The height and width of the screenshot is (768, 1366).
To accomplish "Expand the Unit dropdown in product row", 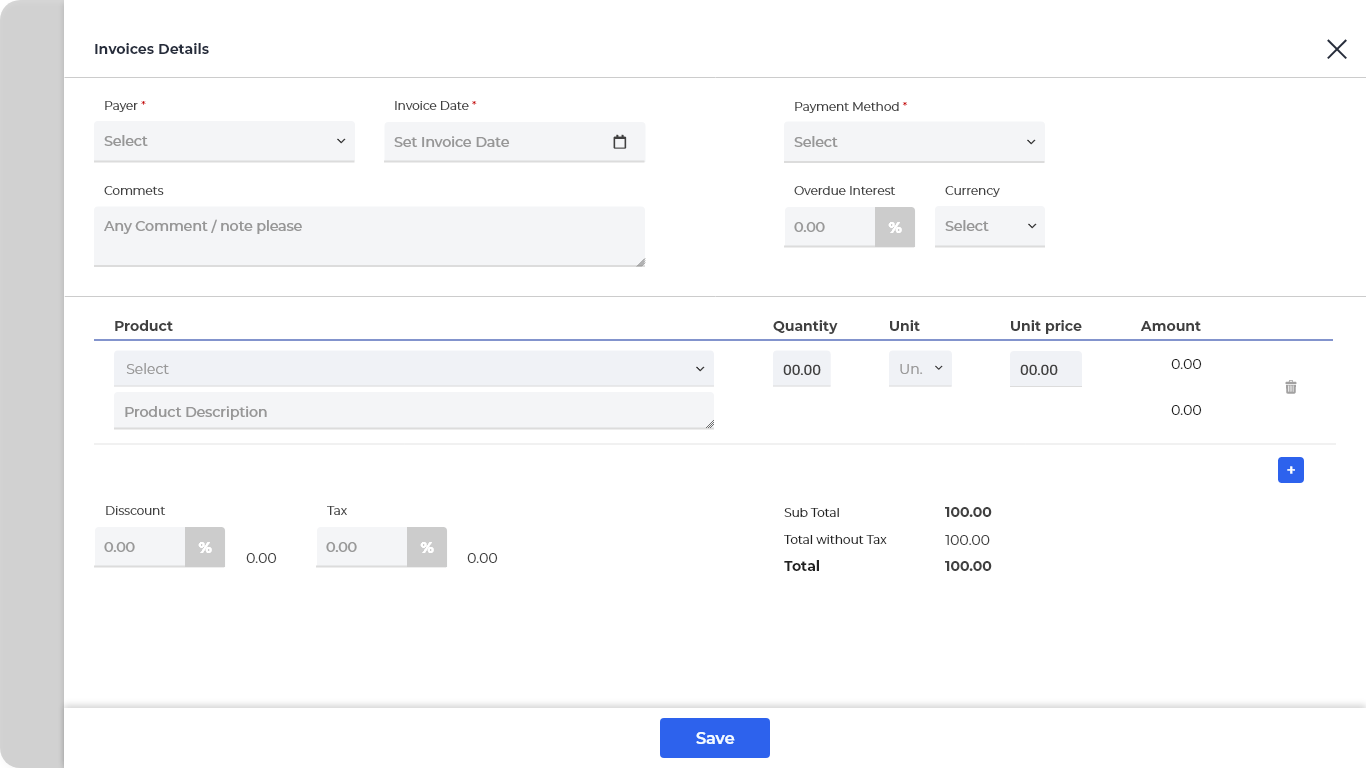I will pyautogui.click(x=920, y=369).
